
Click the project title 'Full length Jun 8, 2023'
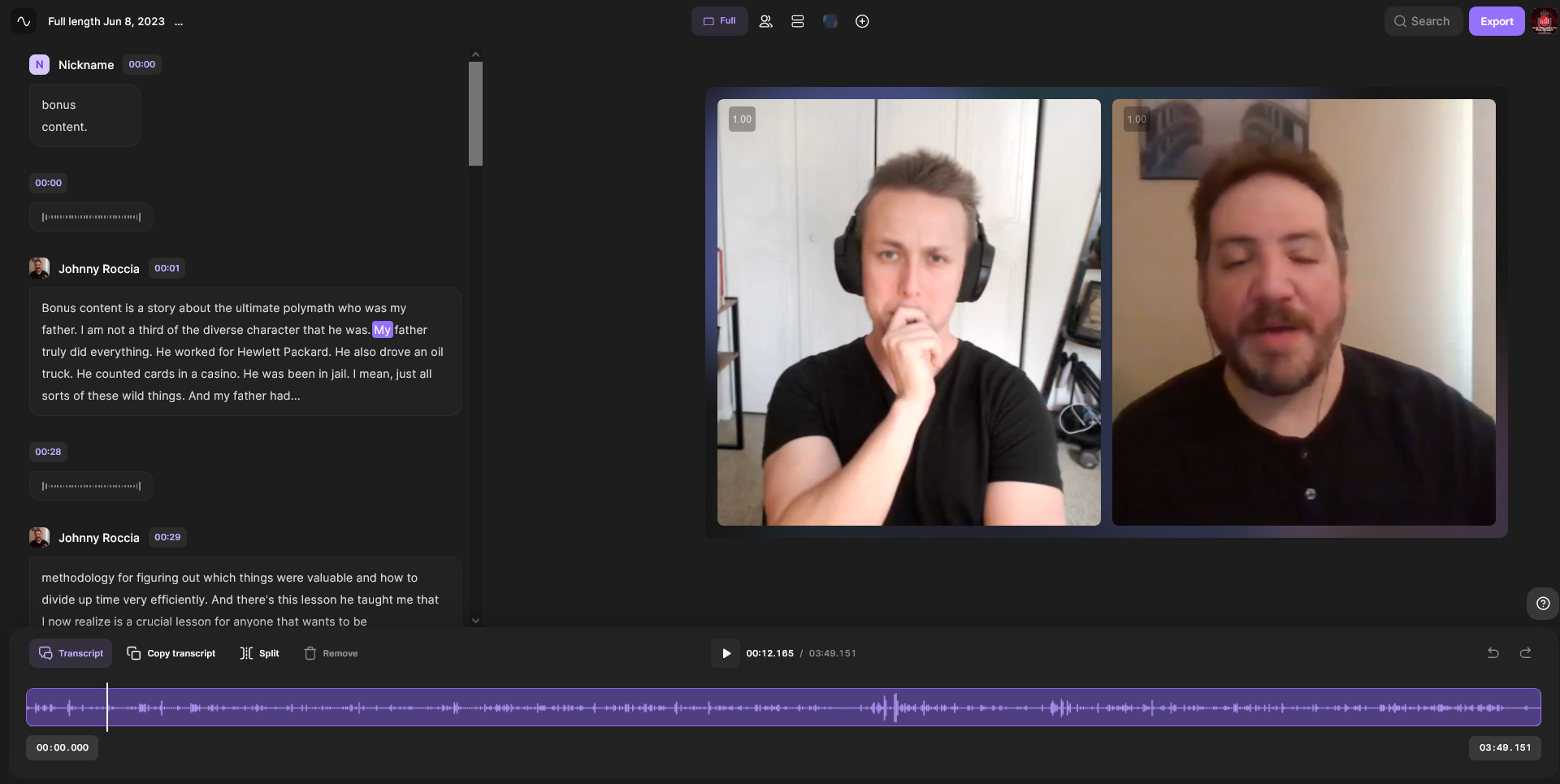[x=106, y=22]
